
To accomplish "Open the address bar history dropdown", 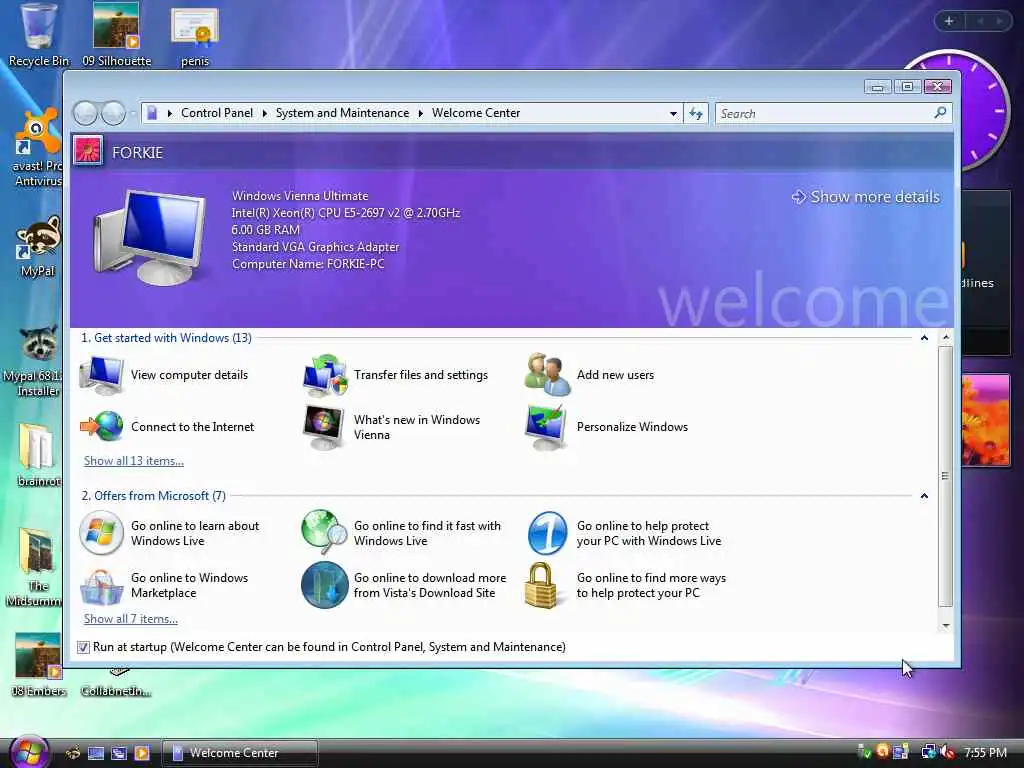I will tap(673, 114).
